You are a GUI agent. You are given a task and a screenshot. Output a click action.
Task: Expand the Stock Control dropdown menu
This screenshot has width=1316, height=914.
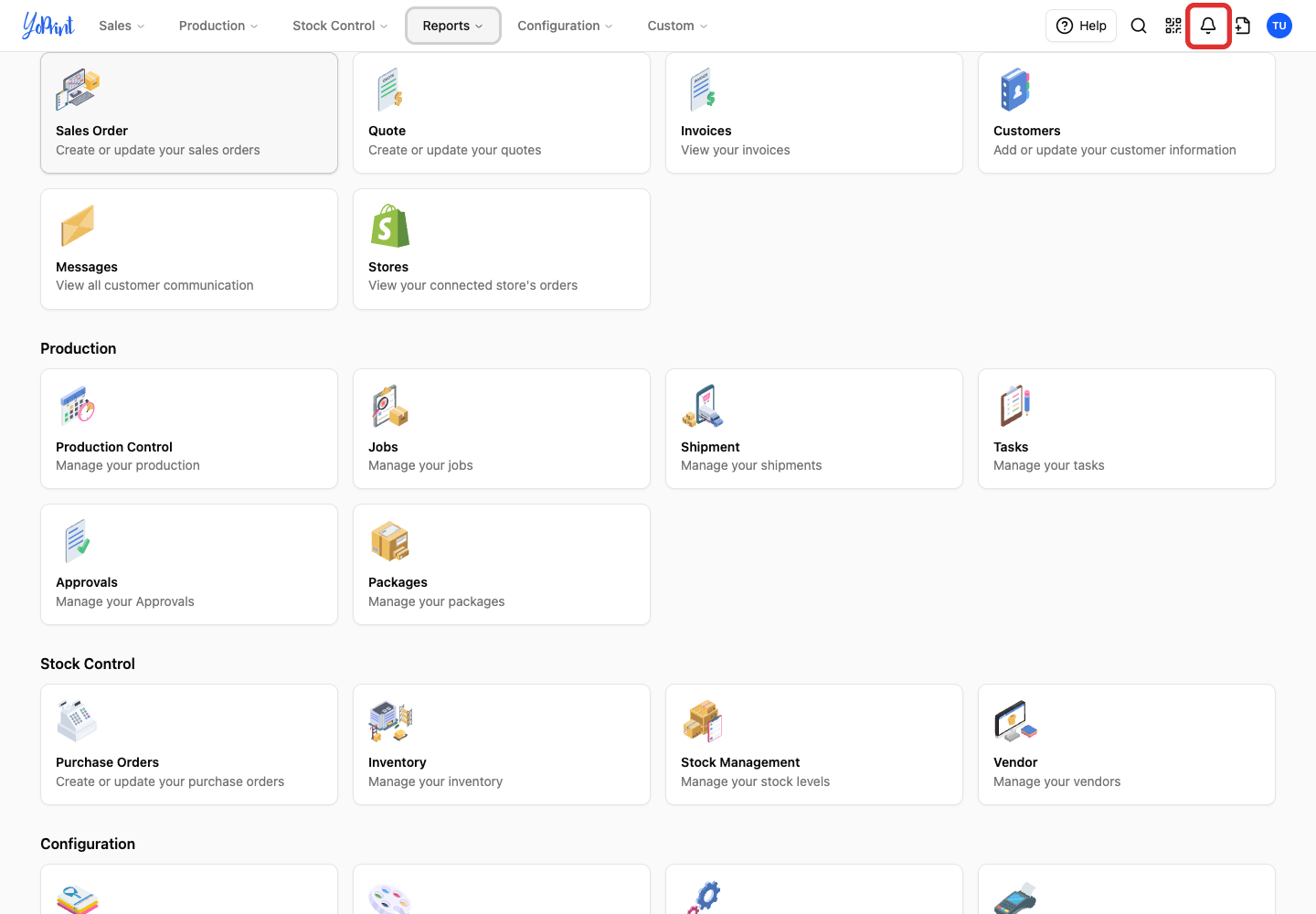pos(340,26)
